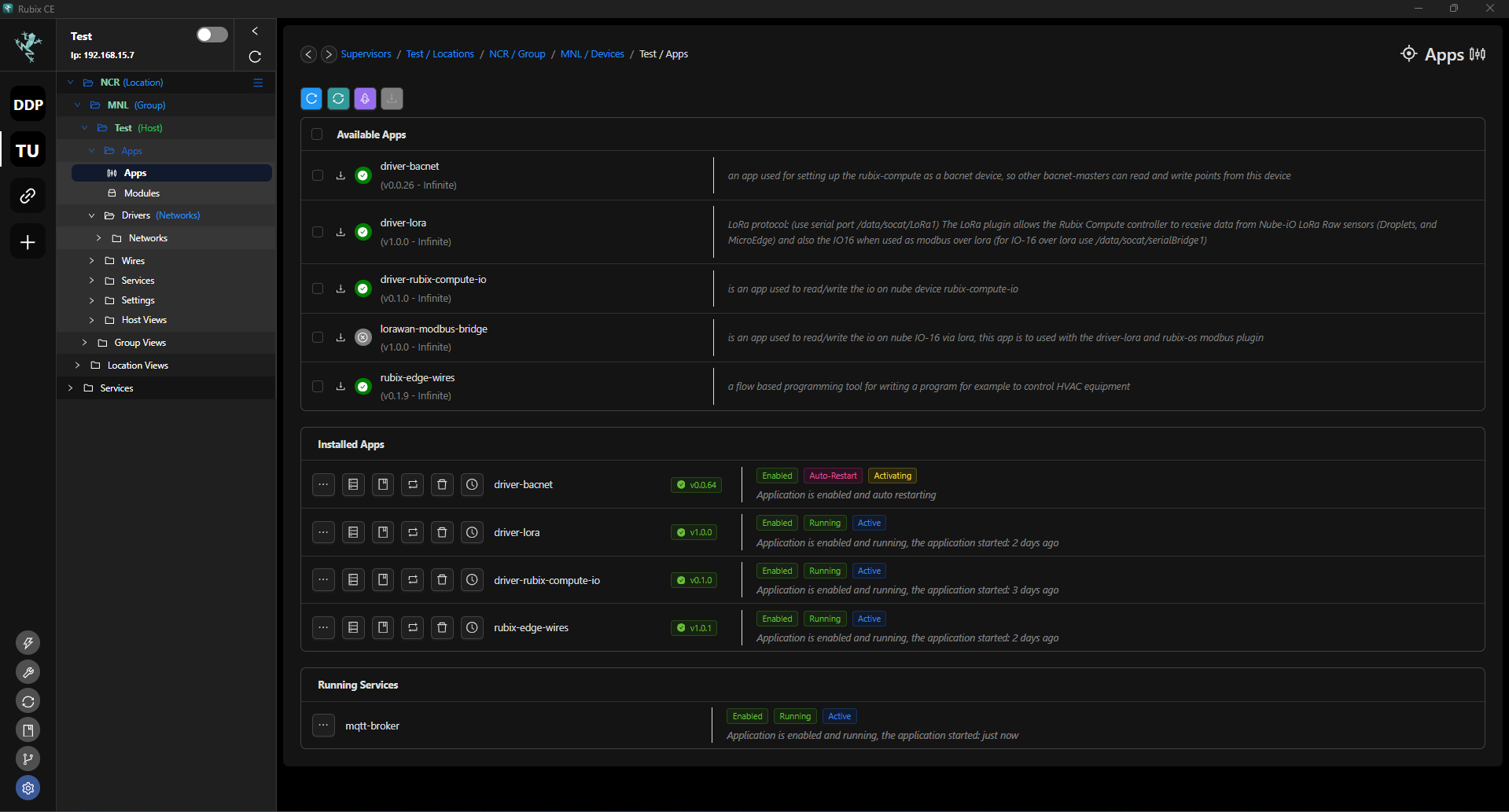Image resolution: width=1509 pixels, height=812 pixels.
Task: Expand the Group Views tree node
Action: tap(84, 343)
